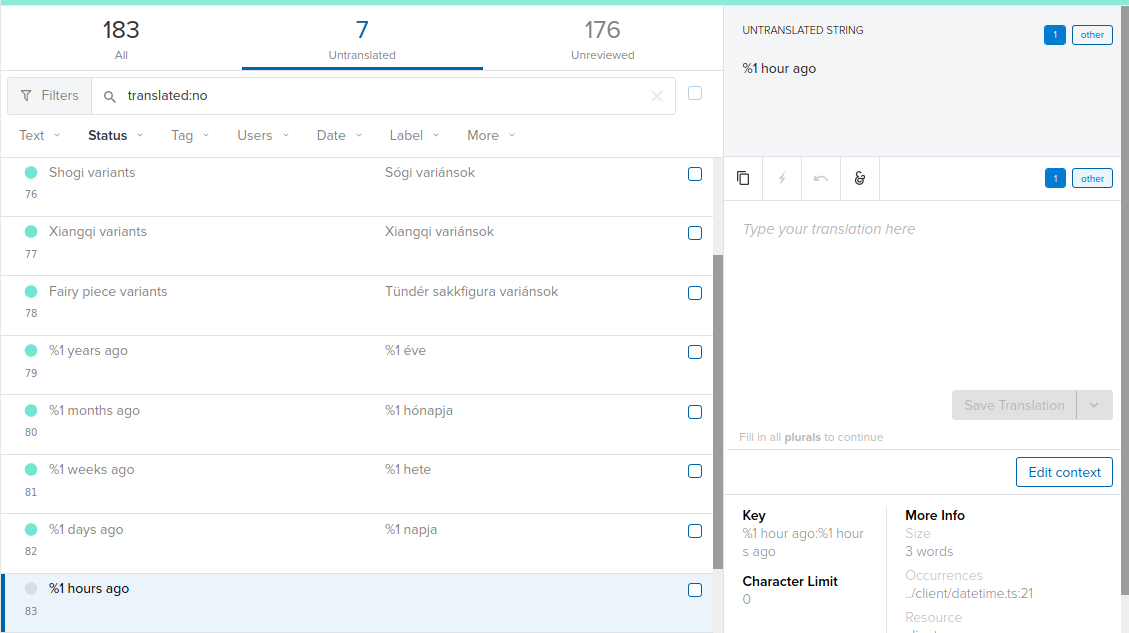Click the %1 napja translation
The width and height of the screenshot is (1129, 633).
[411, 529]
